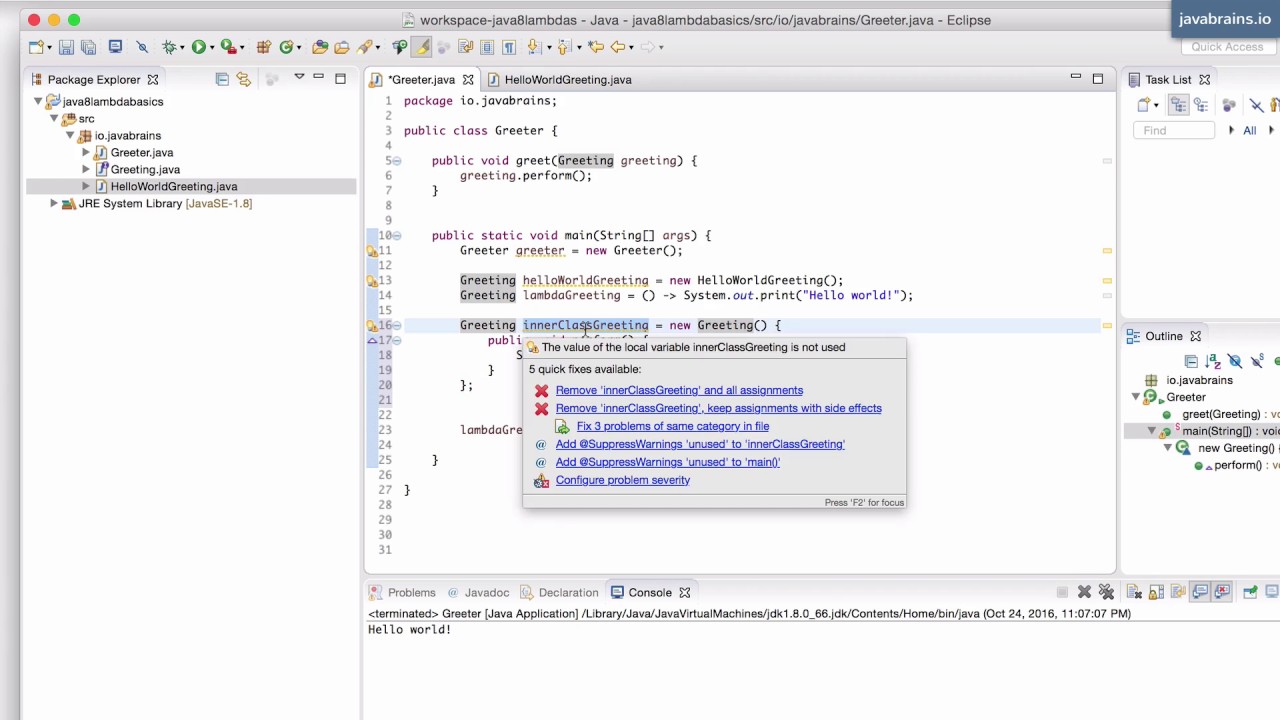Toggle Link with Editor in Package Explorer
The height and width of the screenshot is (720, 1280).
(x=243, y=79)
